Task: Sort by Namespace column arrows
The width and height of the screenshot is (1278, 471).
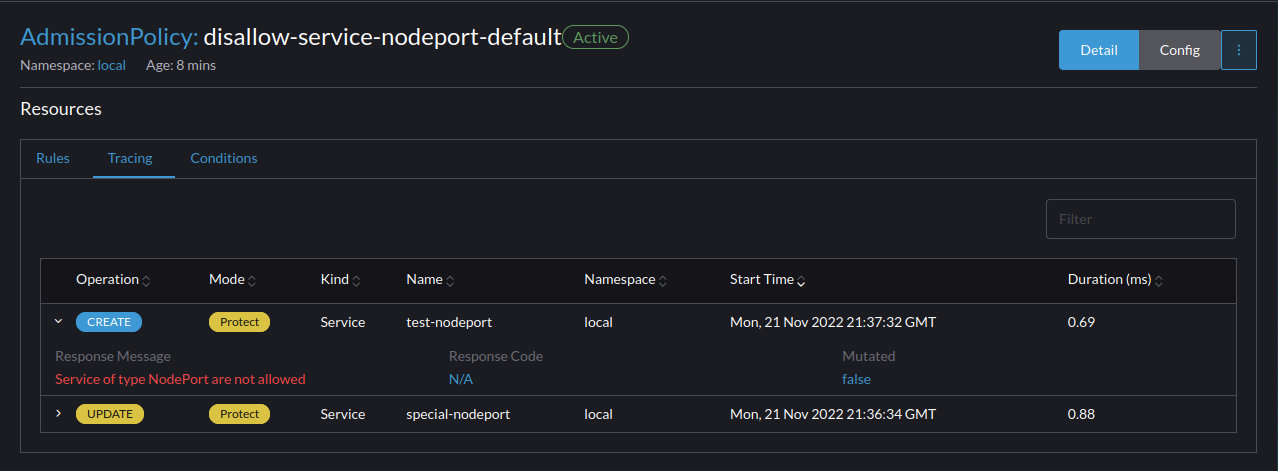Action: 663,281
